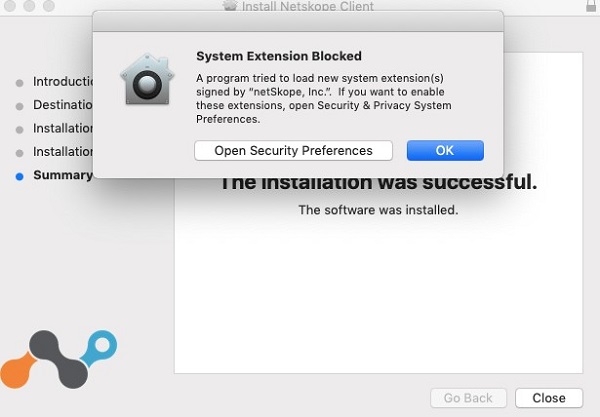Click the software was installed text

point(378,211)
